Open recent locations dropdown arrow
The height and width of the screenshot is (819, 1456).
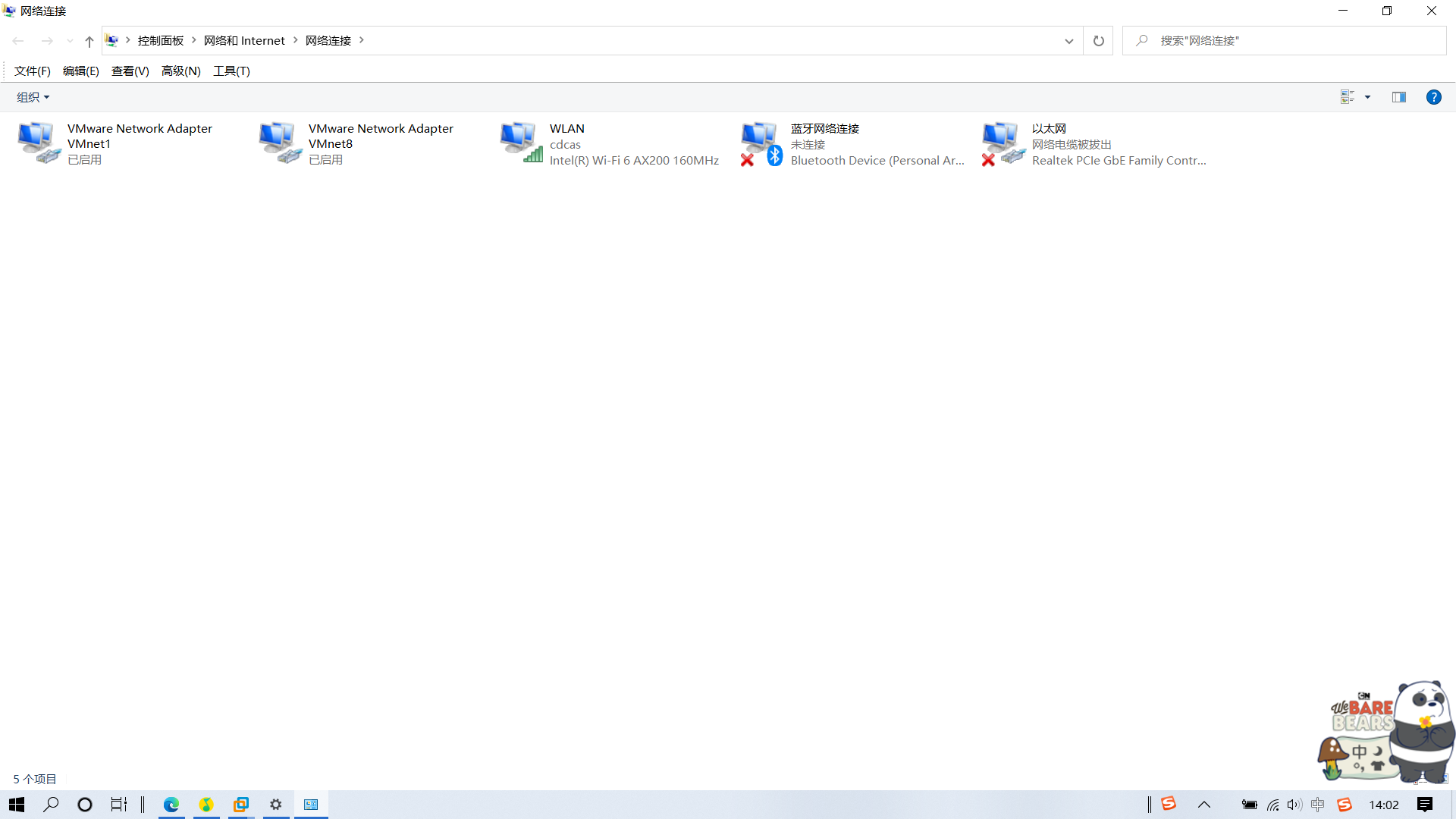(x=70, y=41)
